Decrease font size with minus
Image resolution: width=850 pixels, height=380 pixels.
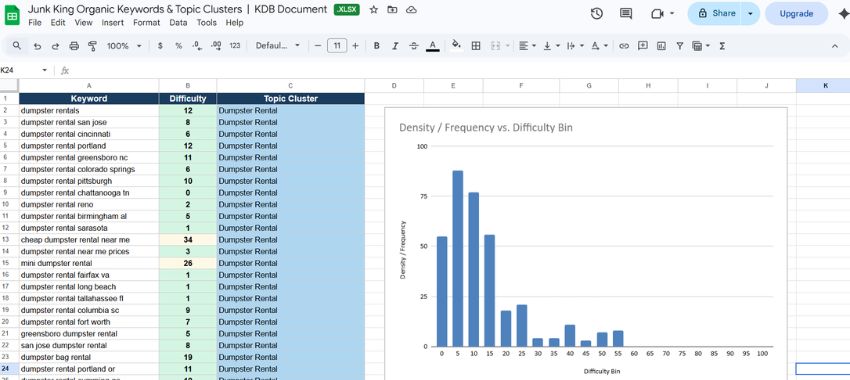(x=318, y=46)
